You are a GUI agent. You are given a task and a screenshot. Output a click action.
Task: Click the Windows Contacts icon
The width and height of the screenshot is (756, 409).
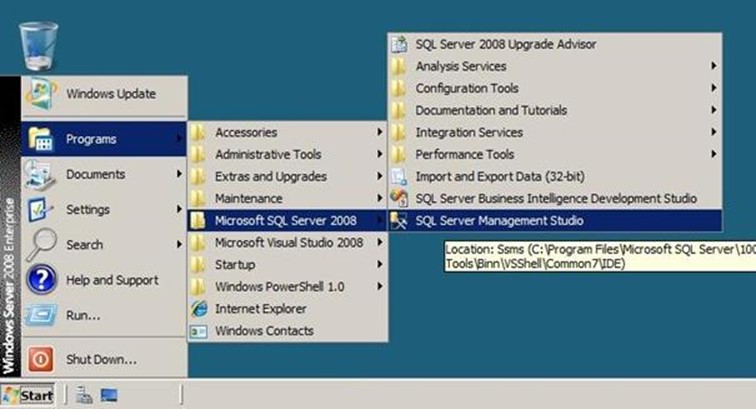[199, 331]
